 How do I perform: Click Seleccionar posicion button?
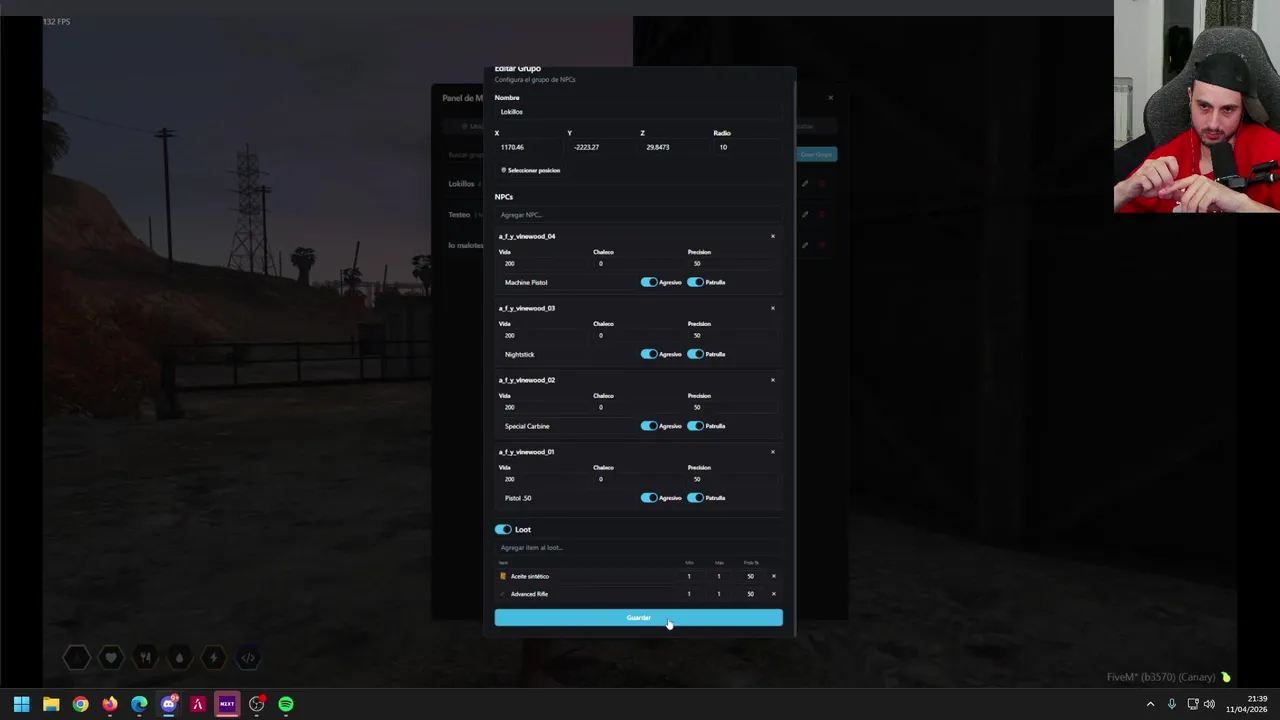pyautogui.click(x=531, y=170)
